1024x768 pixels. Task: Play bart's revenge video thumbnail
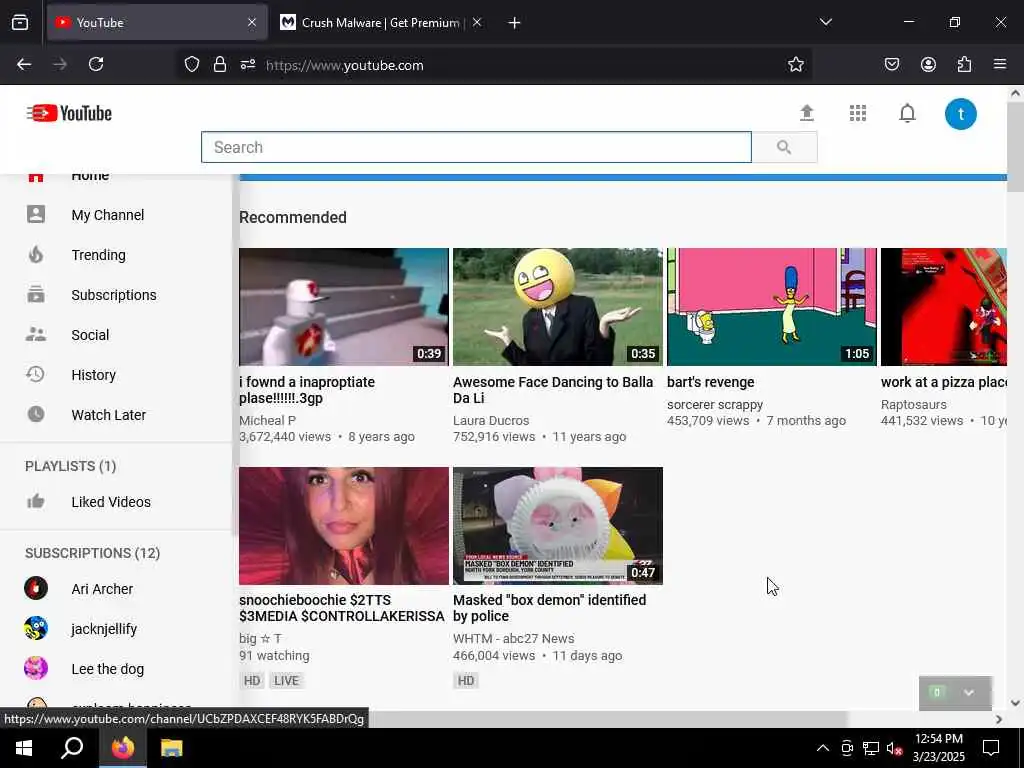click(771, 307)
